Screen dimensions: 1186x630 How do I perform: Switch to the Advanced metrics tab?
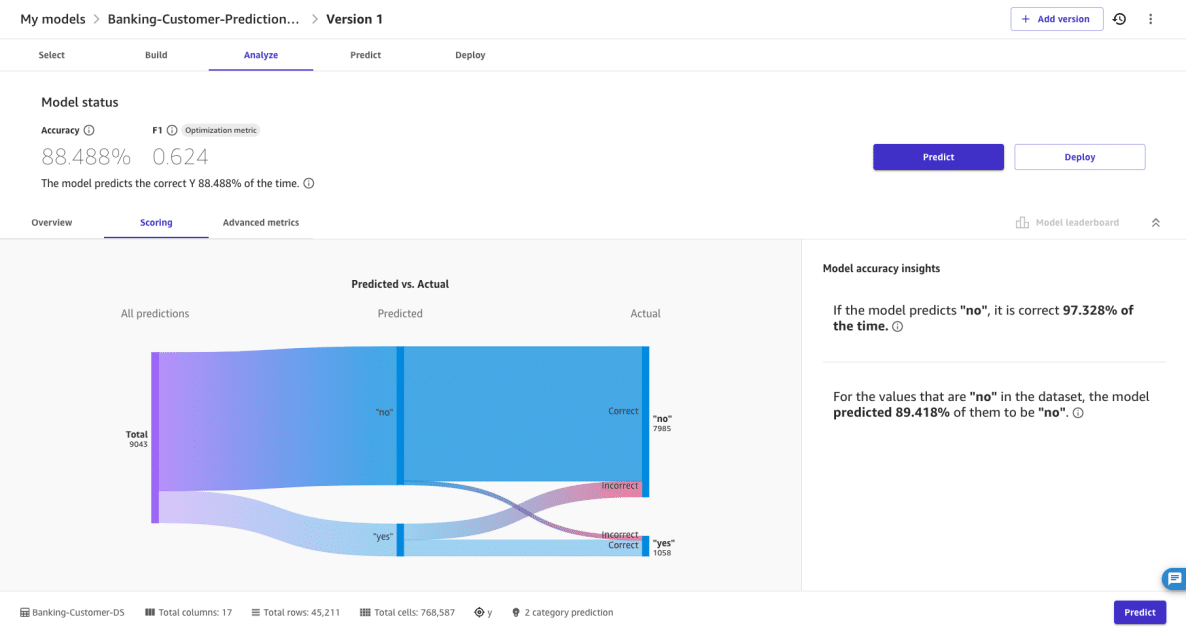[261, 222]
